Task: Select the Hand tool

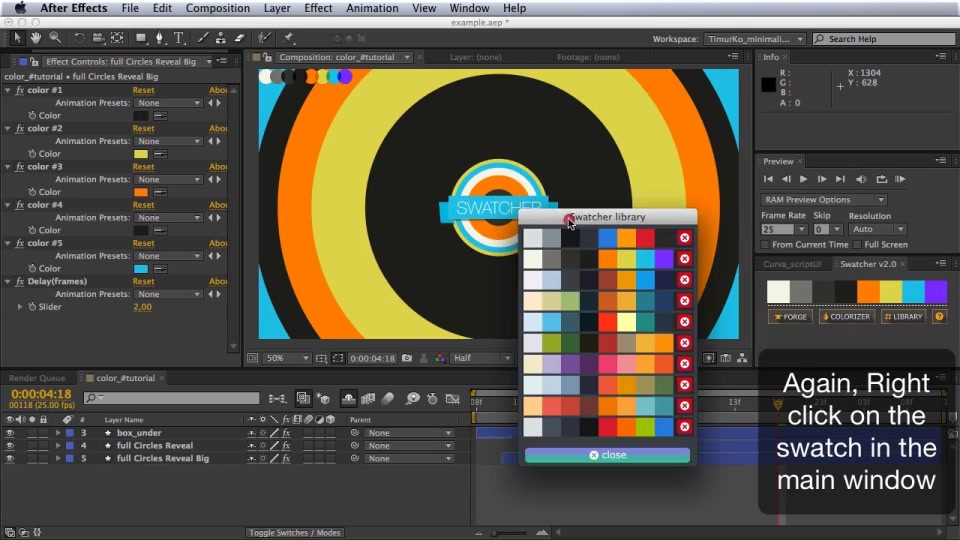Action: [x=36, y=38]
